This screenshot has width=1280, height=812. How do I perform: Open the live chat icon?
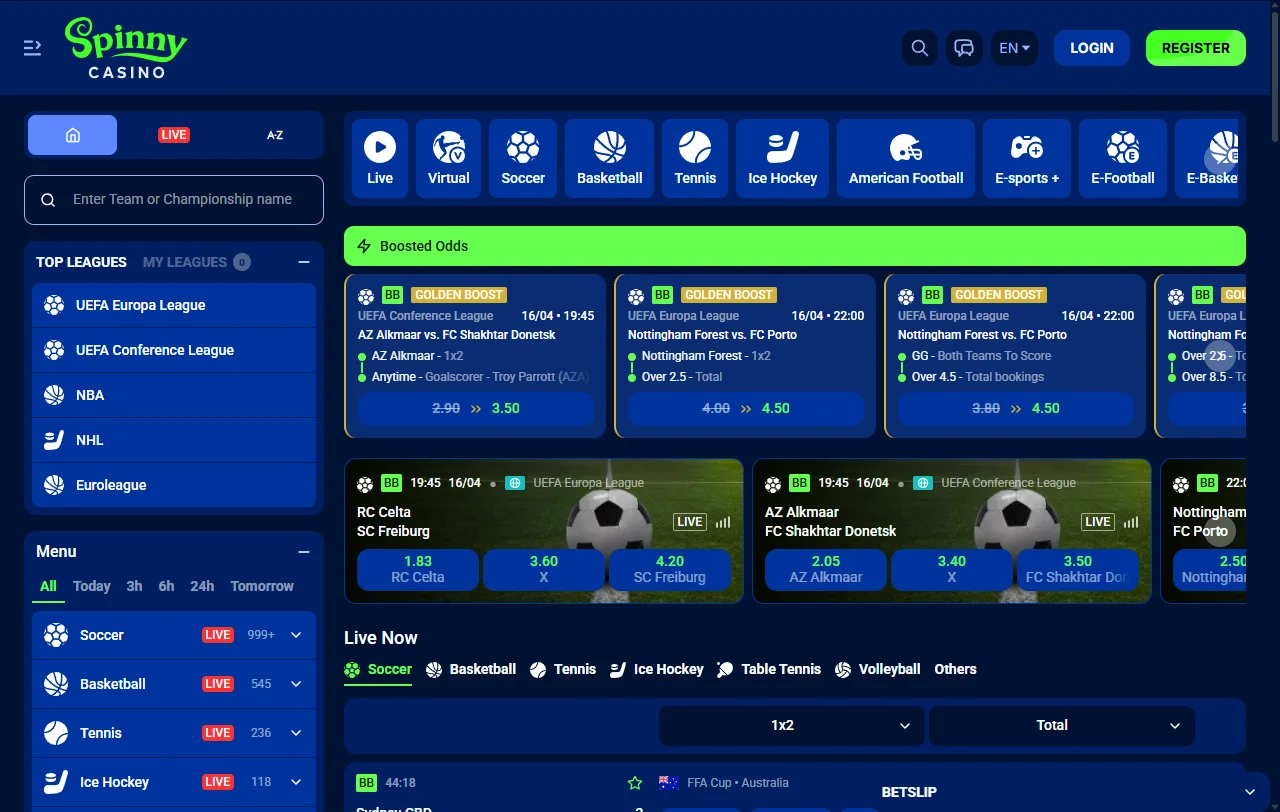click(964, 48)
